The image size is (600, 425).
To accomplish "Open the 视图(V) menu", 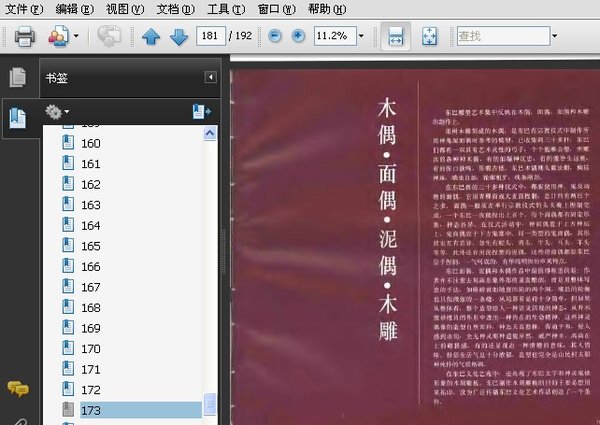I will pyautogui.click(x=125, y=8).
